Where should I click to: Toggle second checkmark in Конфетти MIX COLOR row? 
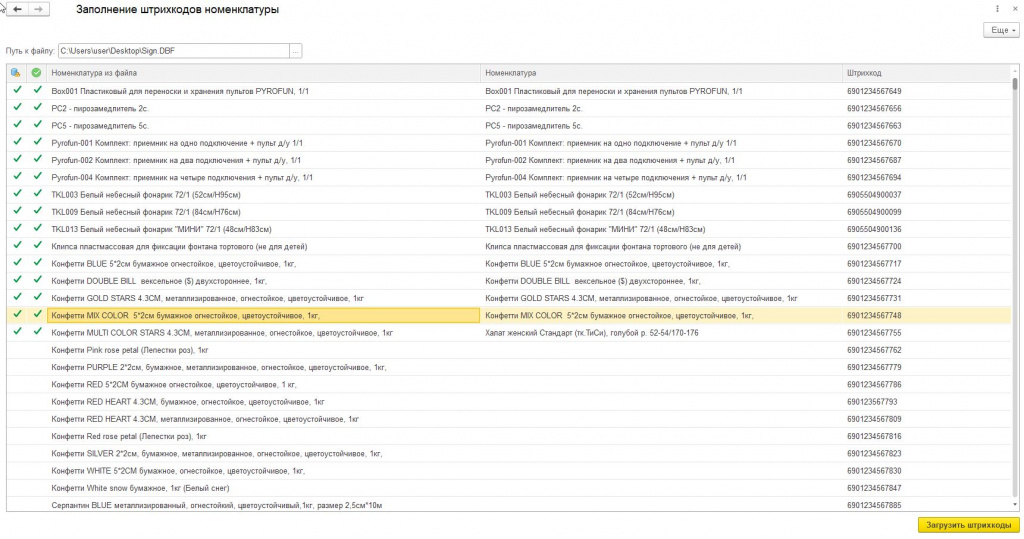[x=36, y=315]
